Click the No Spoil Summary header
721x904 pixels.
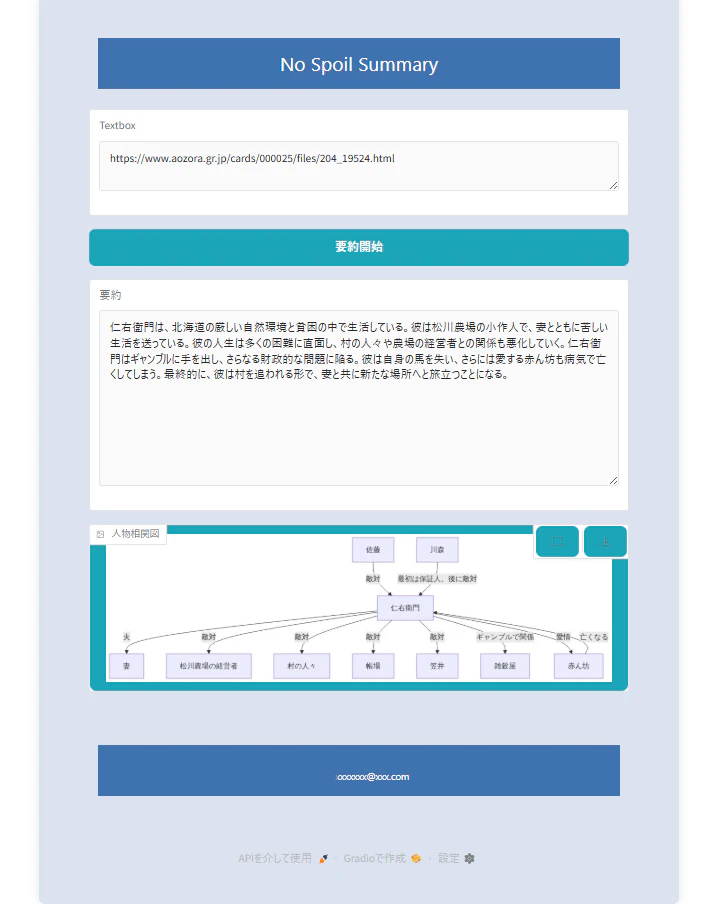click(x=358, y=64)
